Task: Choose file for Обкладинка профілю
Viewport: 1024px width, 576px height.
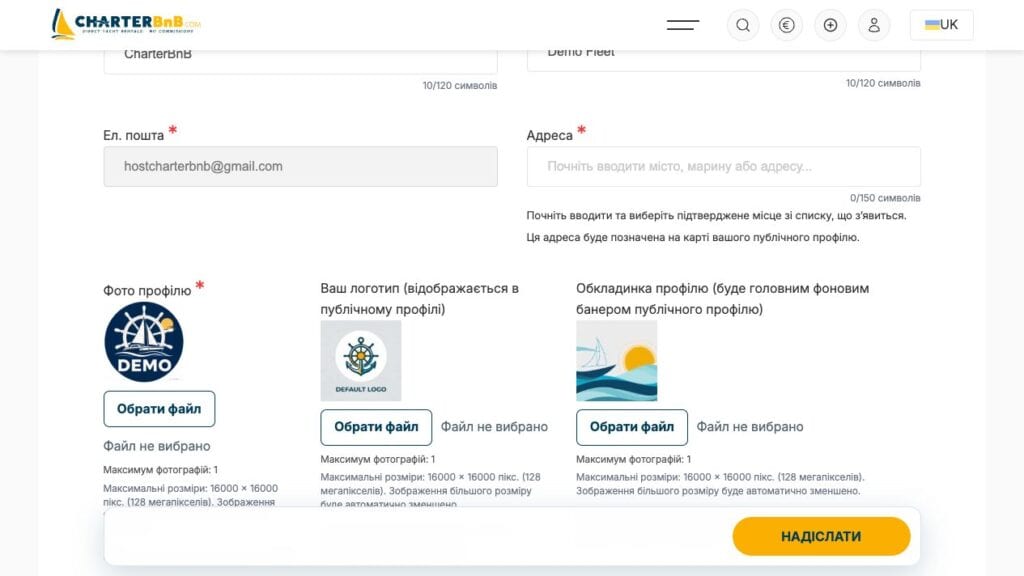Action: [632, 427]
